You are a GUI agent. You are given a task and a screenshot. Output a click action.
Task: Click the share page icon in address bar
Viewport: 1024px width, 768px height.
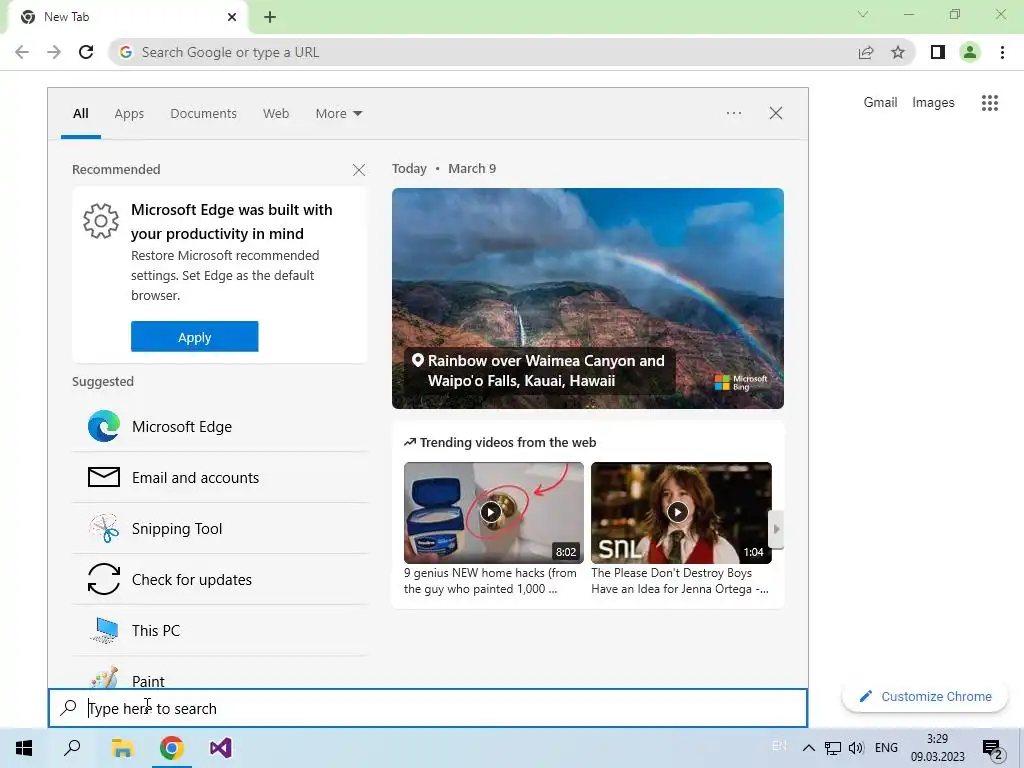(x=866, y=52)
